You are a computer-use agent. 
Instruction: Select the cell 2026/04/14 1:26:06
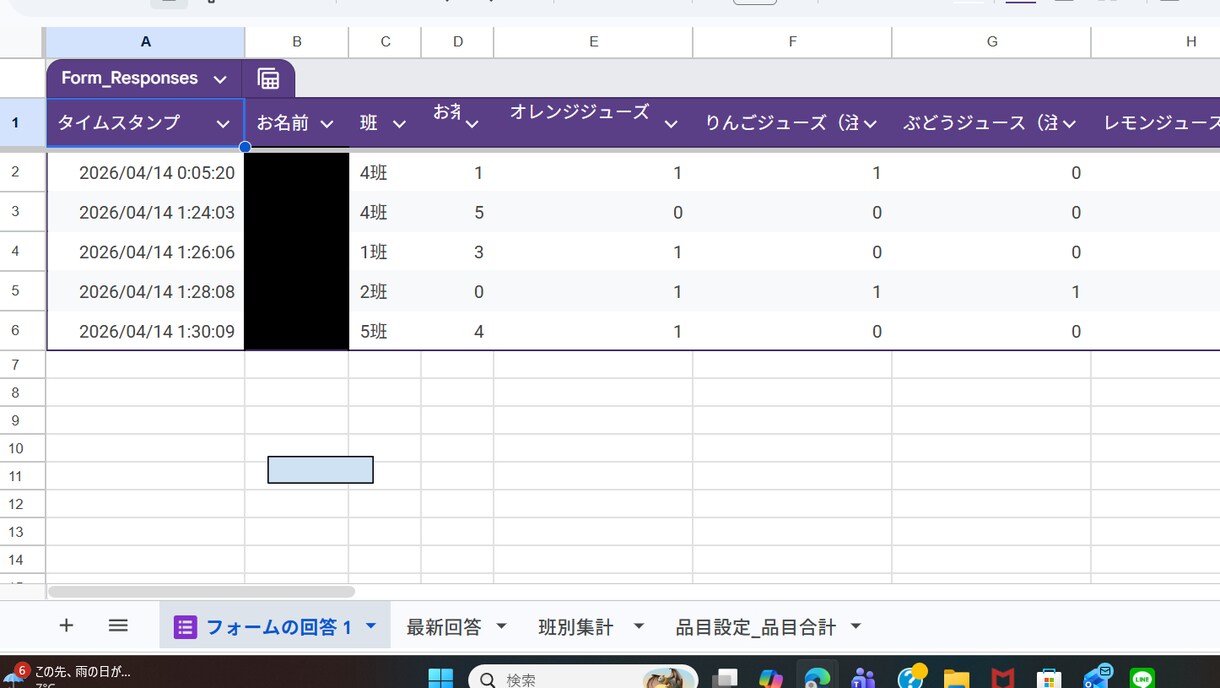pos(146,252)
